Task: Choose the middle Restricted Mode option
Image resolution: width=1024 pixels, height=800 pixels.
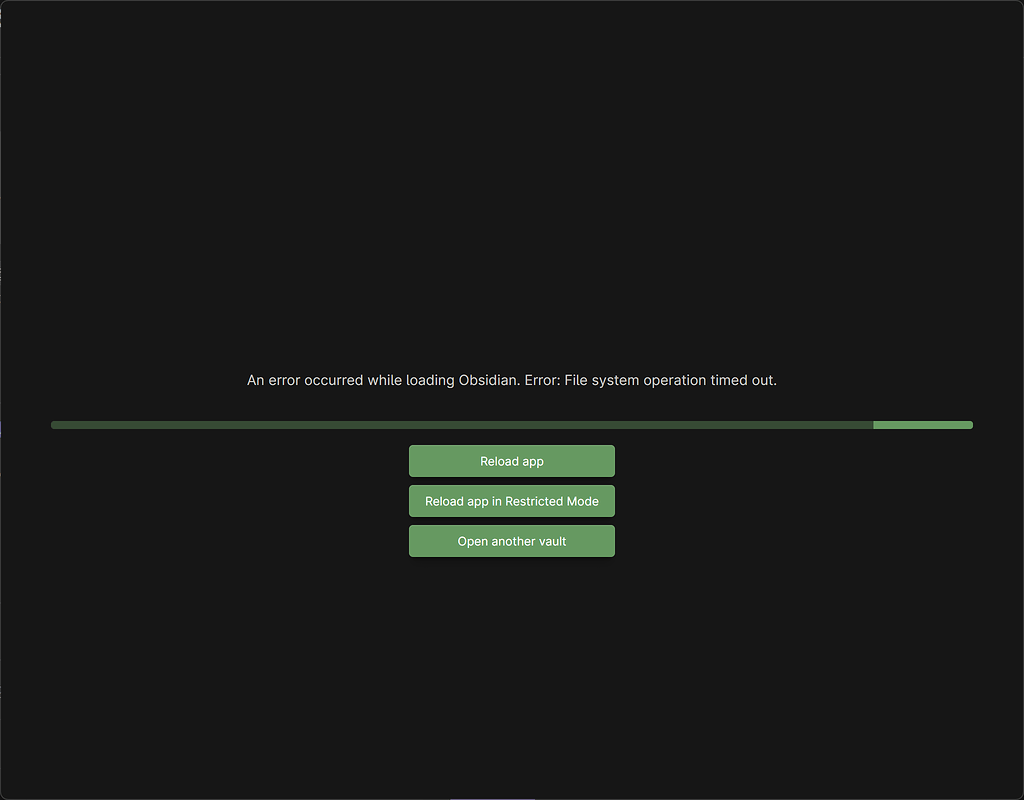Action: pos(511,501)
